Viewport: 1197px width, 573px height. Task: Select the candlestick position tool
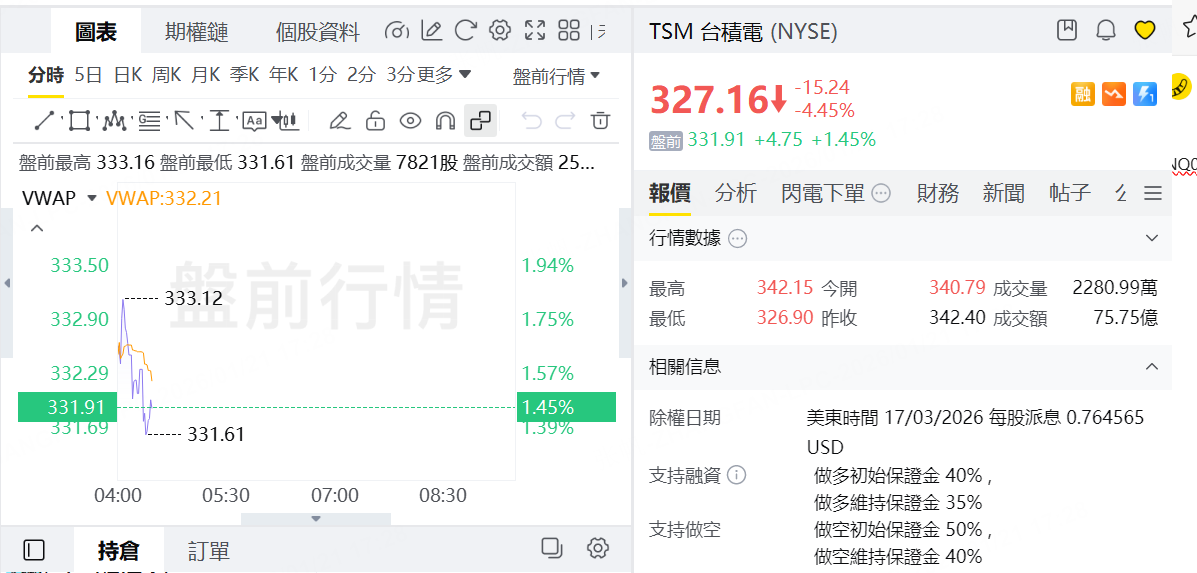(x=287, y=121)
